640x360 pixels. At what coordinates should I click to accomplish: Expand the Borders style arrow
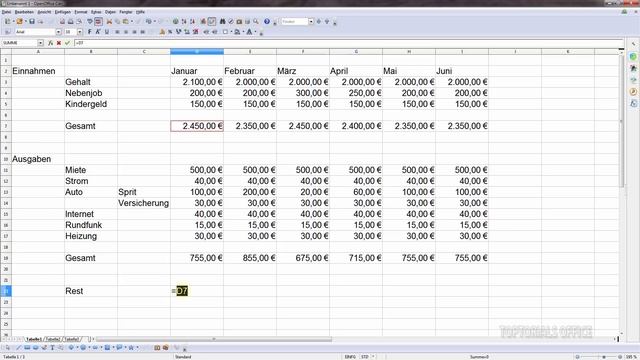tap(231, 32)
